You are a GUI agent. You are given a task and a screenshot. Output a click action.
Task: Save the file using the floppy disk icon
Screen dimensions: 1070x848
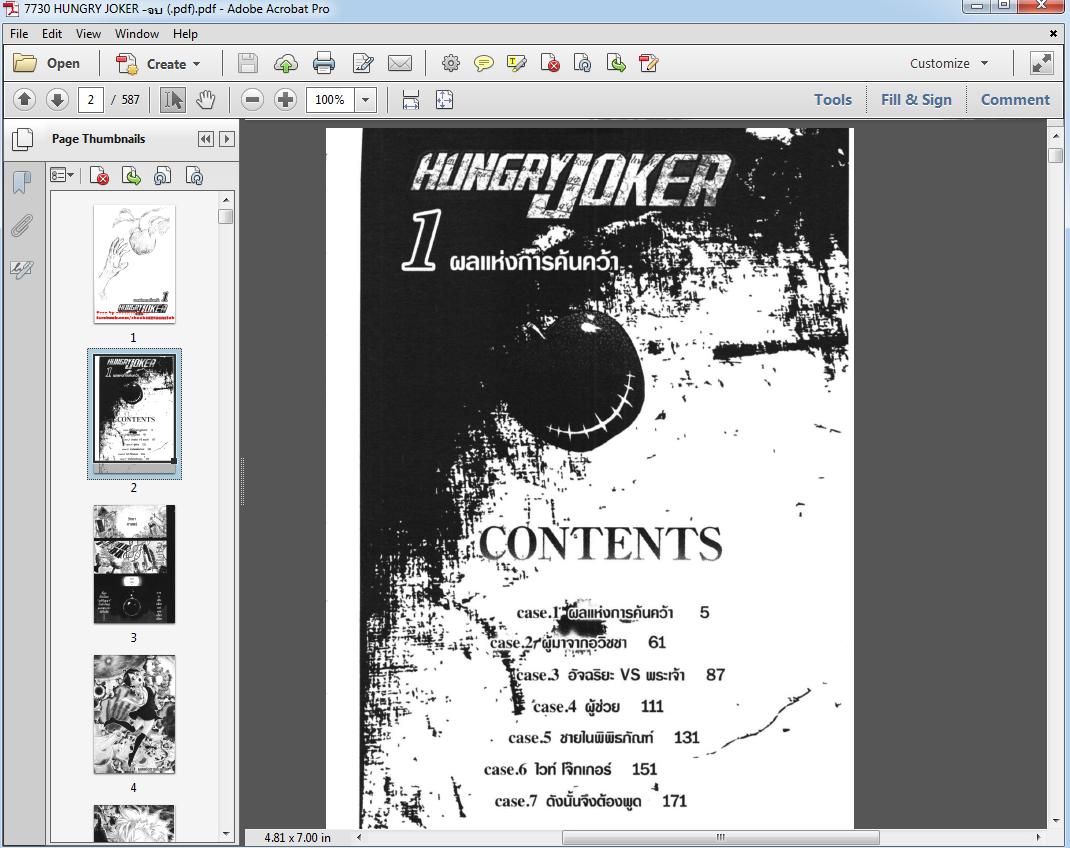[248, 63]
